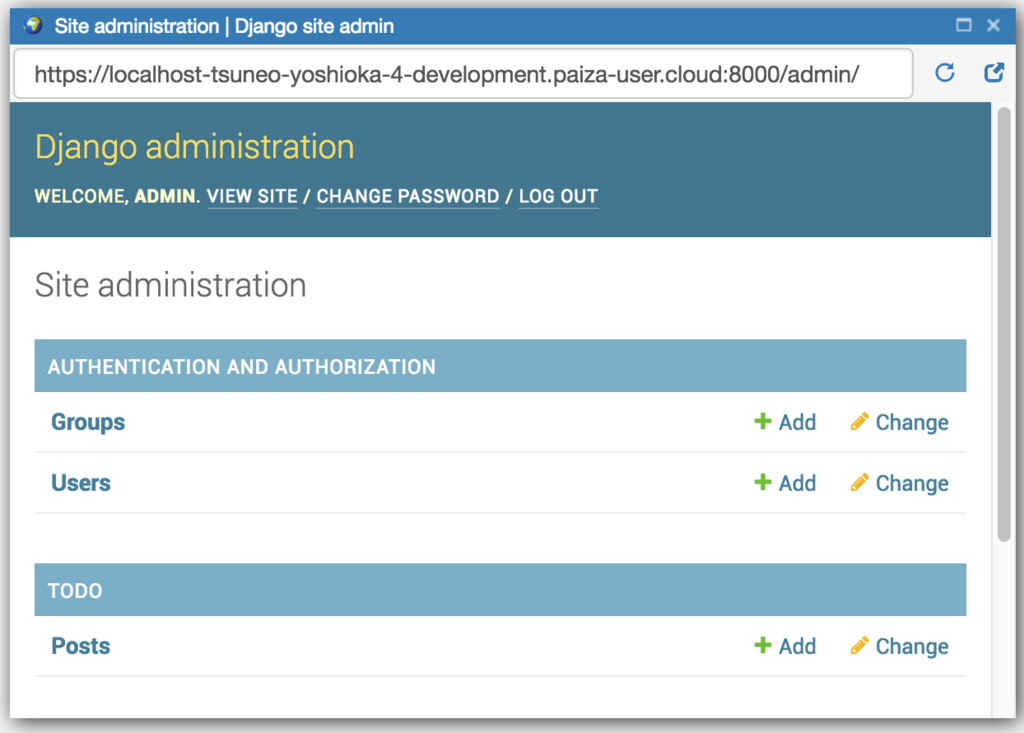Open Authentication and Authorization section header

click(242, 366)
